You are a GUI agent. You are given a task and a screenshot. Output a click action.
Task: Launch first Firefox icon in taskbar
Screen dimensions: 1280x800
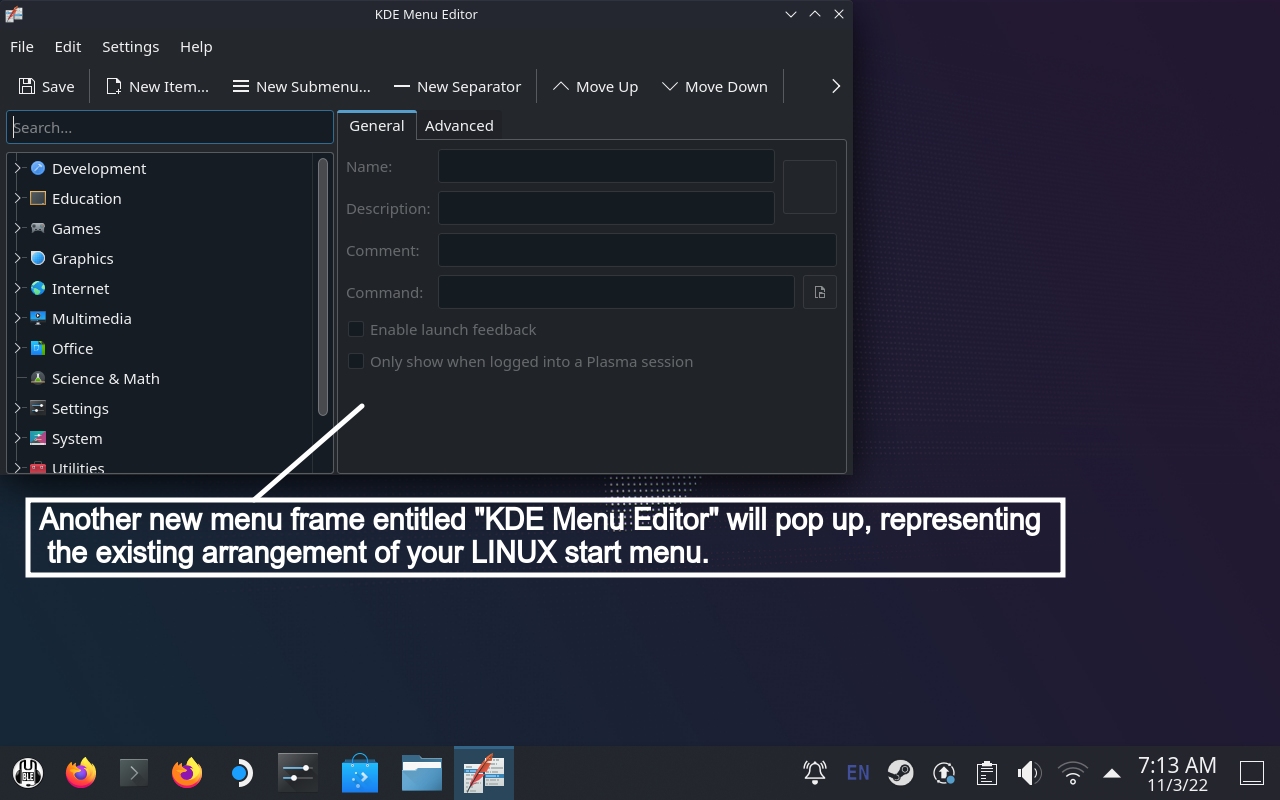tap(81, 772)
